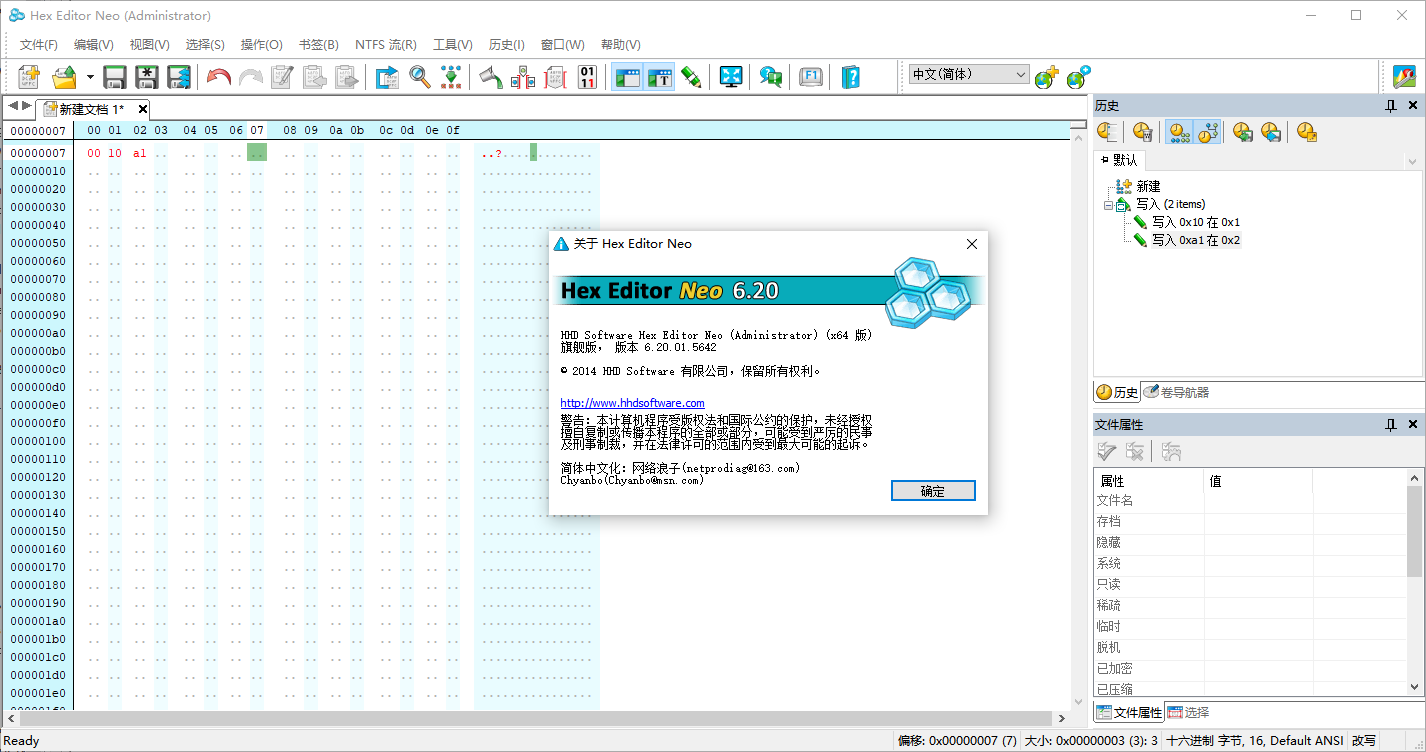The image size is (1426, 752).
Task: Click the globe with blue plus icon
Action: coord(1078,77)
